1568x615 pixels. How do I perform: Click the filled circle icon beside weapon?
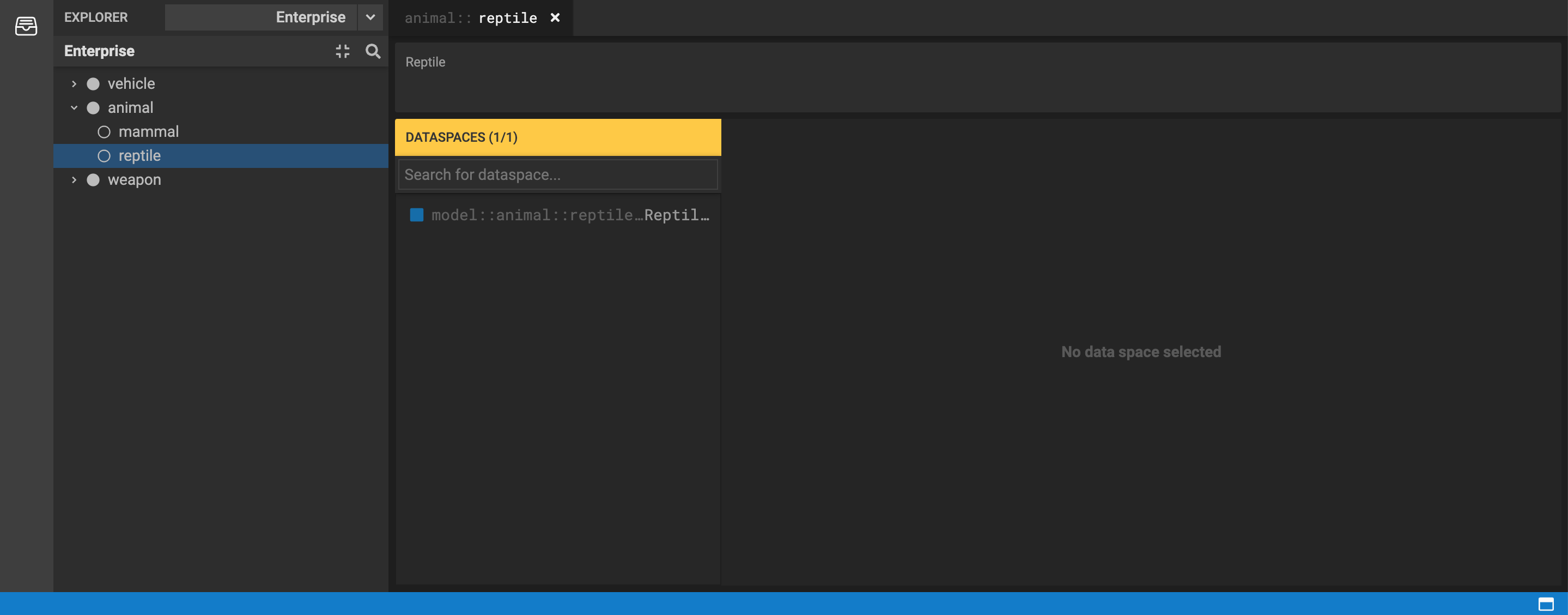(93, 179)
